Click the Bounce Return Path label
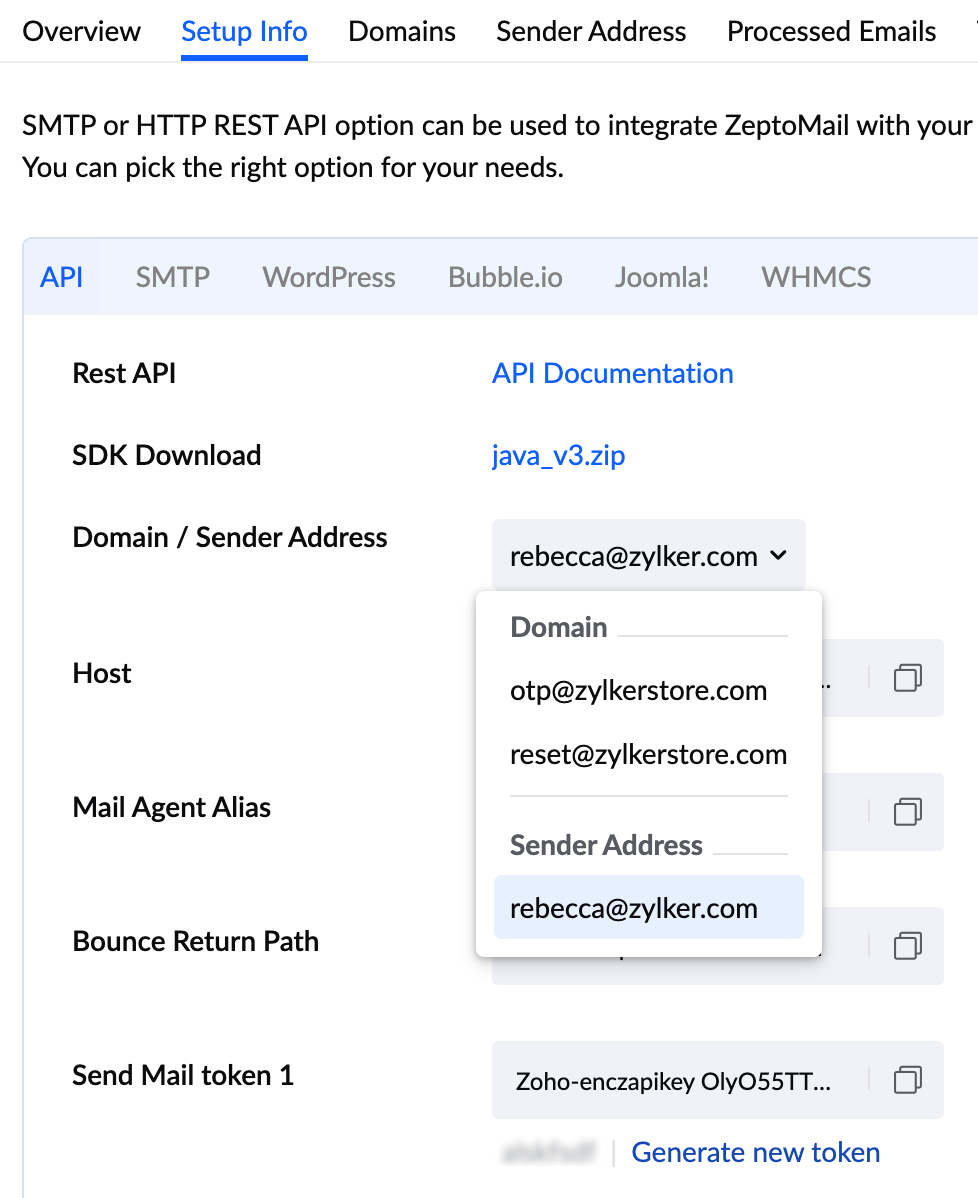The width and height of the screenshot is (978, 1198). pos(196,941)
